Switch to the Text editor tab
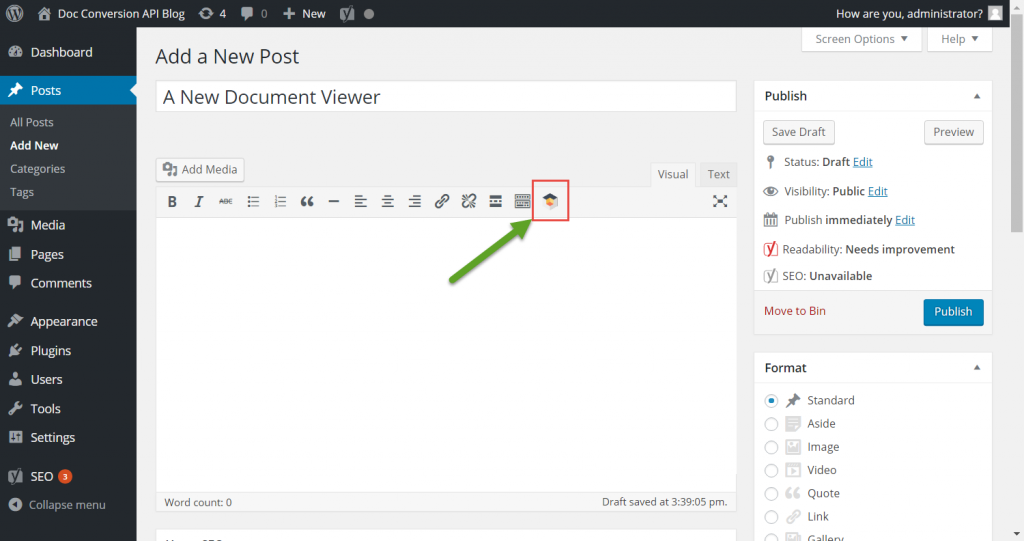This screenshot has width=1024, height=541. (718, 174)
